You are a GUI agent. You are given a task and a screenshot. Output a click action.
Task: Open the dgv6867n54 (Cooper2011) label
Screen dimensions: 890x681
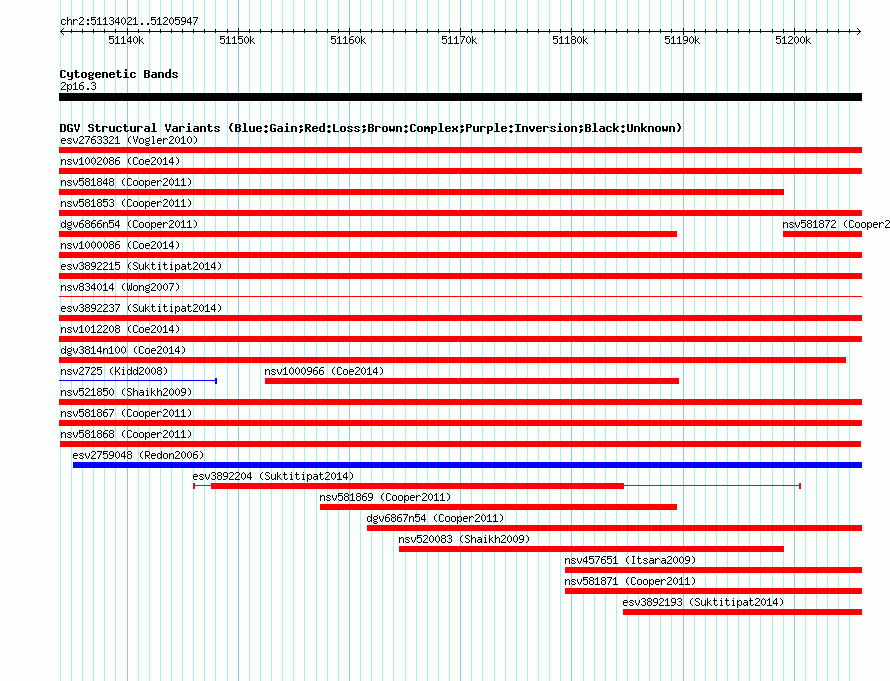click(435, 518)
